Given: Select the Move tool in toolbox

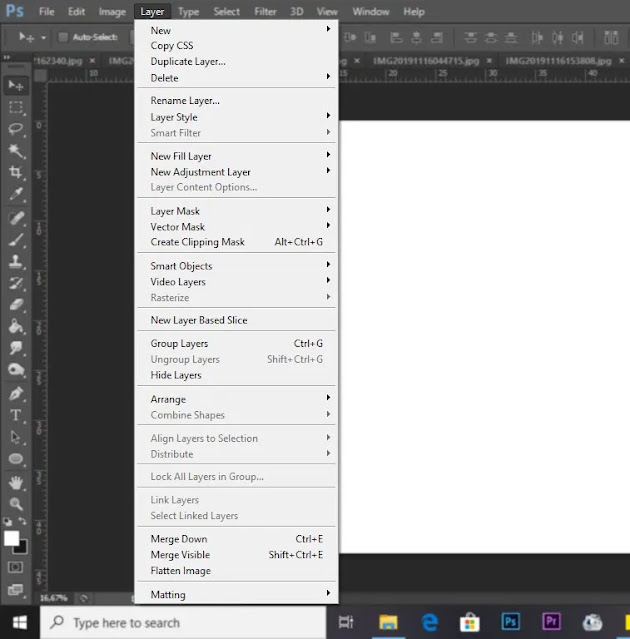Looking at the screenshot, I should 16,86.
